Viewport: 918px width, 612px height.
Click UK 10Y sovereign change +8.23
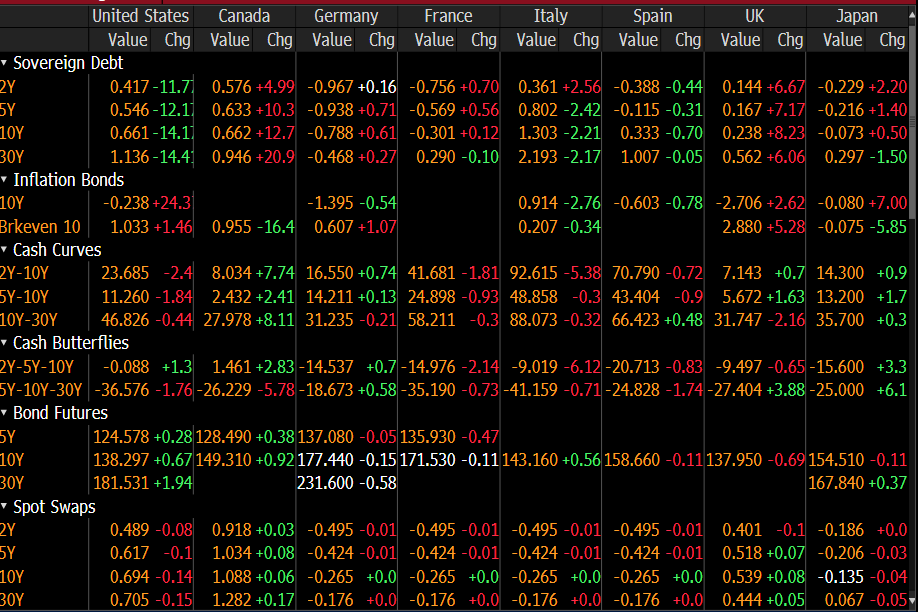click(786, 133)
